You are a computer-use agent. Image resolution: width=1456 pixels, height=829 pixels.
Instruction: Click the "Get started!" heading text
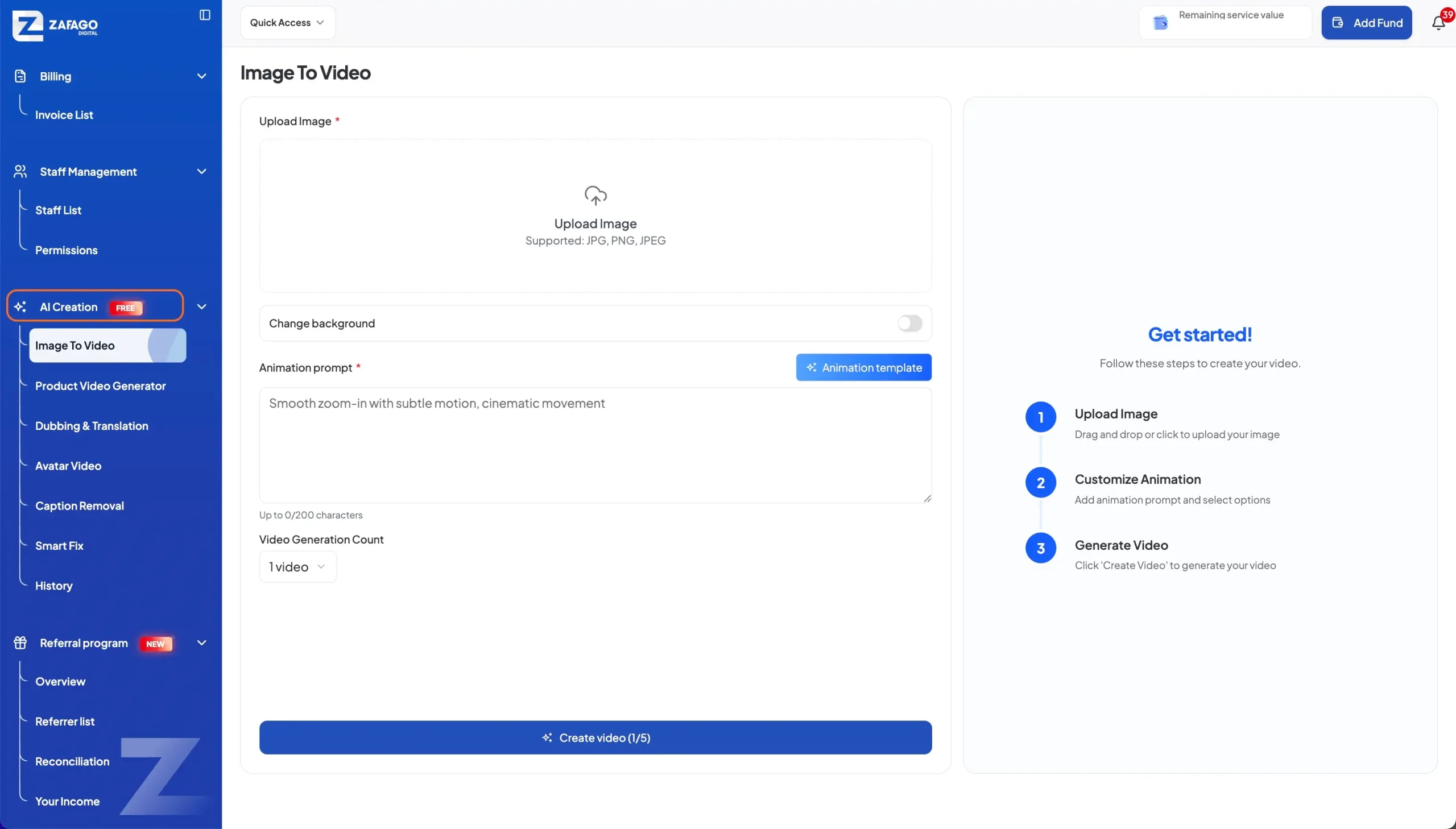point(1200,334)
